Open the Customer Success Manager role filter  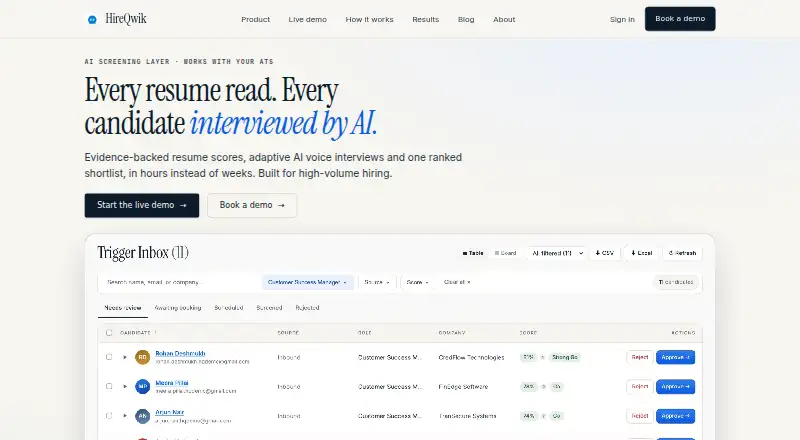pos(308,282)
